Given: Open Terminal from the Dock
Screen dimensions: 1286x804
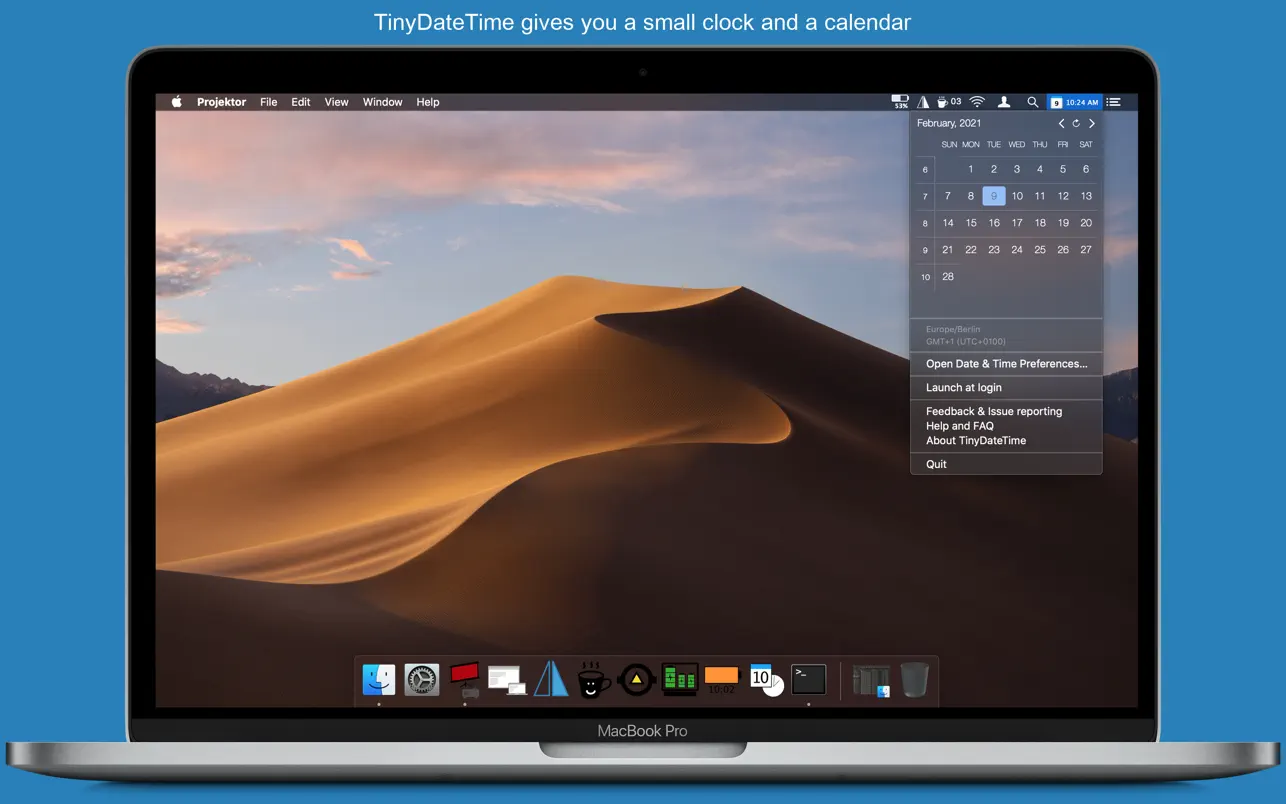Looking at the screenshot, I should 808,679.
